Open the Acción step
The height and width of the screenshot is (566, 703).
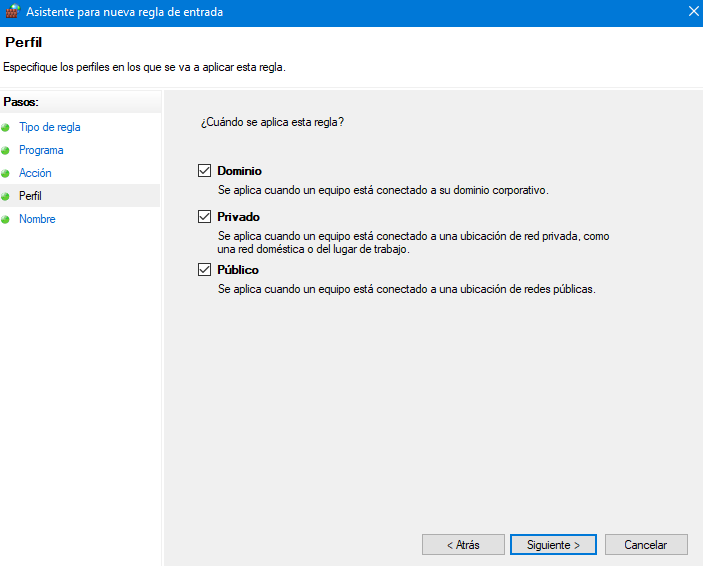(35, 173)
